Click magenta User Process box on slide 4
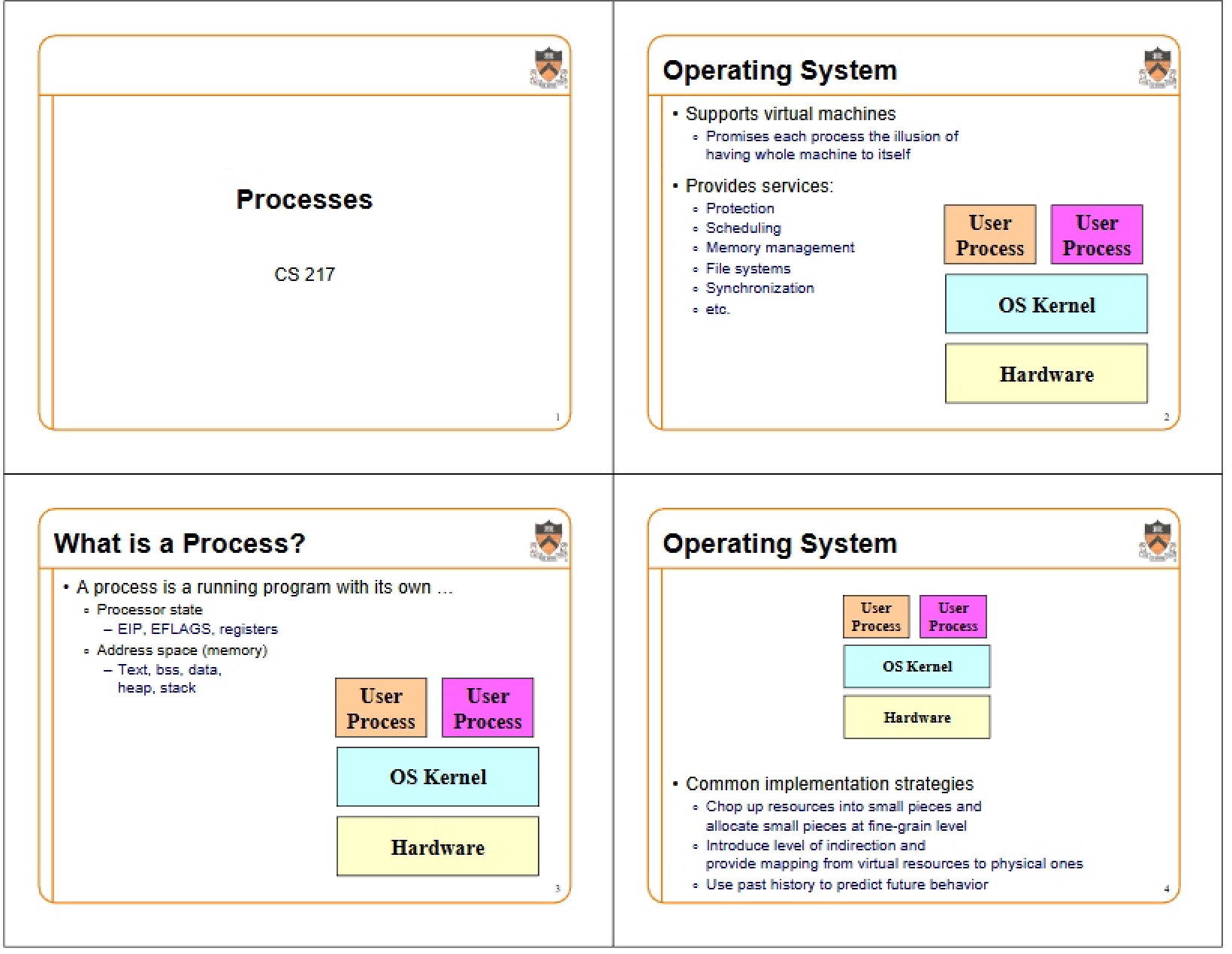Viewport: 1232px width, 954px height. pyautogui.click(x=953, y=617)
